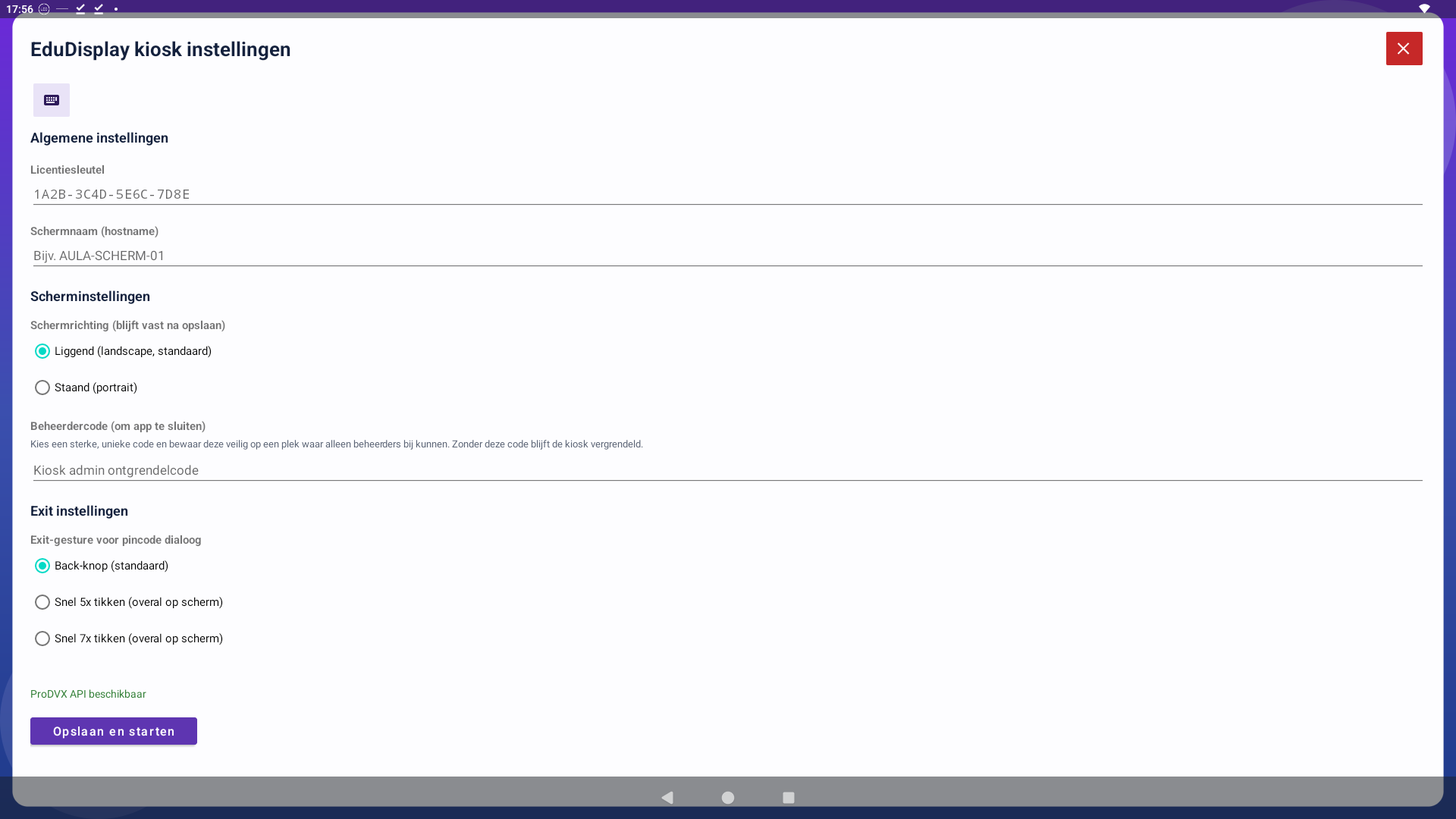Click Opslaan en starten button
This screenshot has height=819, width=1456.
pos(114,731)
